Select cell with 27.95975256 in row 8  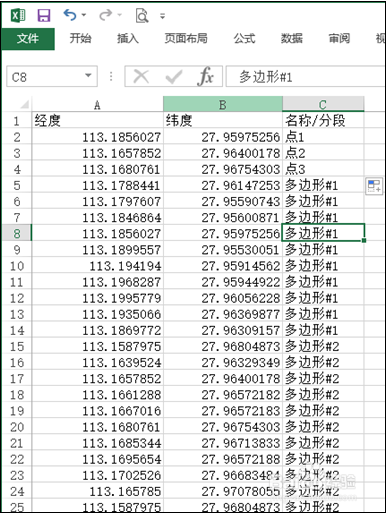pos(223,233)
